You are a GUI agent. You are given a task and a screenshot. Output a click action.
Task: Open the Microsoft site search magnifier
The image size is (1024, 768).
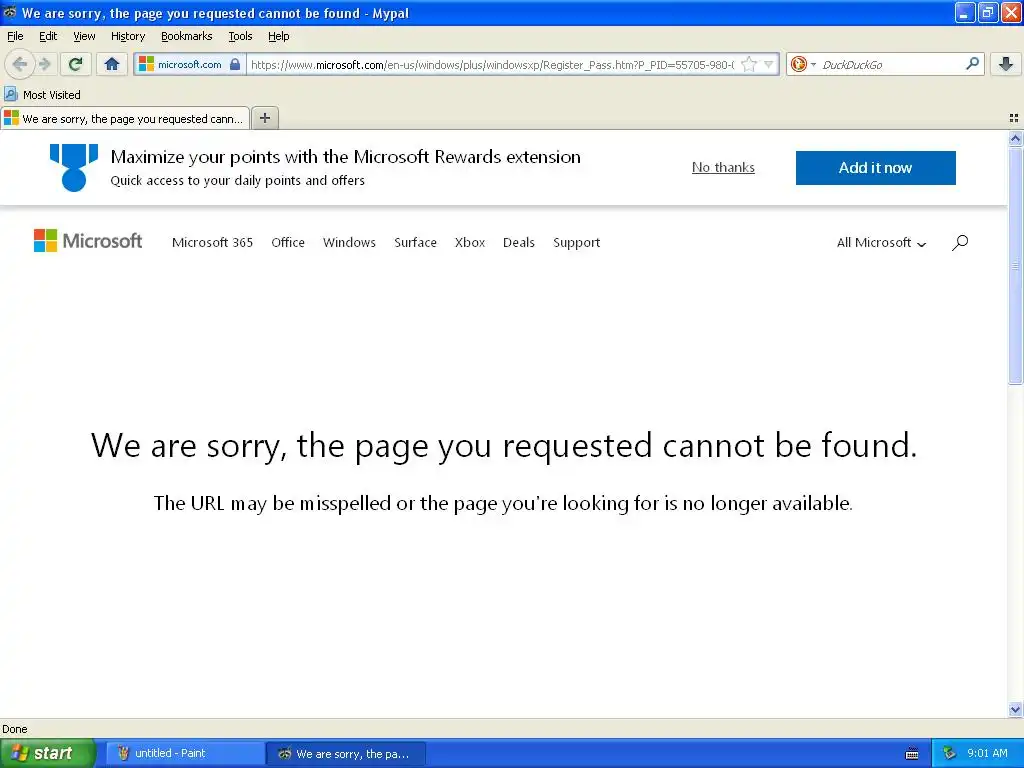click(960, 242)
